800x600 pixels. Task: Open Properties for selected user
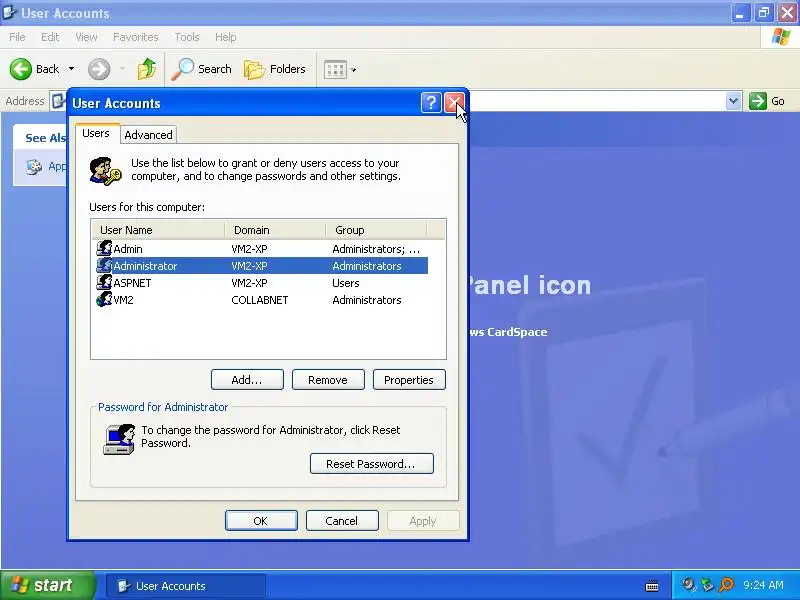(409, 380)
